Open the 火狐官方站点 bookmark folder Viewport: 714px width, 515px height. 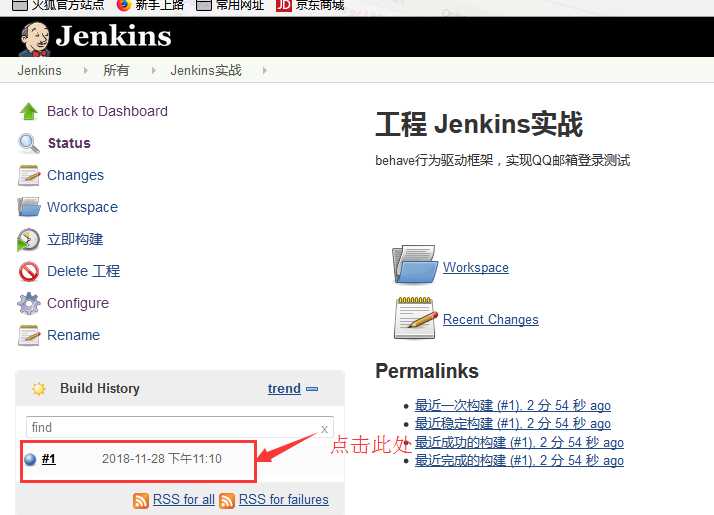[x=58, y=5]
